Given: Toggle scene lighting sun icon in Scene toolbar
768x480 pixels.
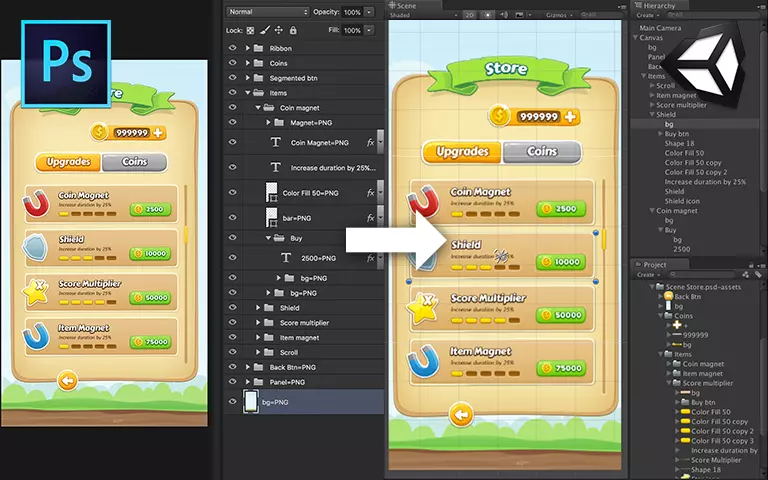Looking at the screenshot, I should pyautogui.click(x=487, y=16).
